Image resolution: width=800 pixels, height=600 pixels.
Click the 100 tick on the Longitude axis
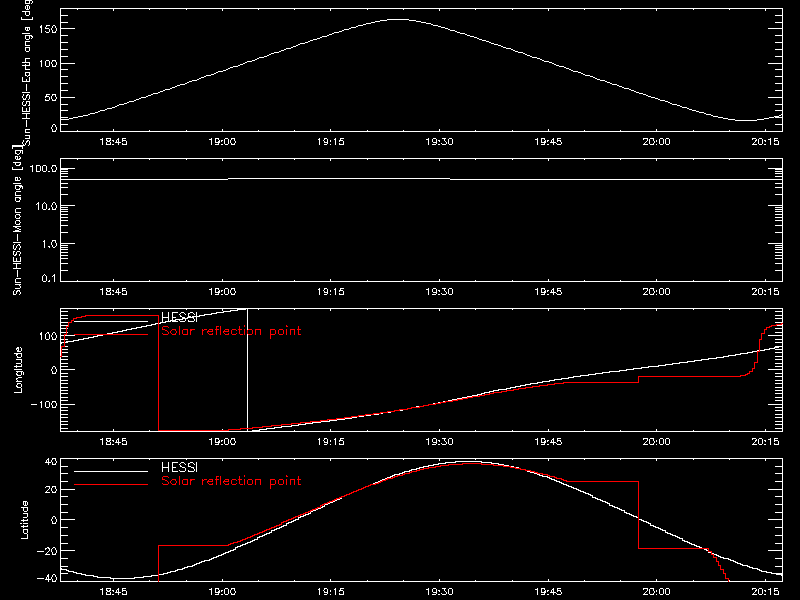click(48, 336)
